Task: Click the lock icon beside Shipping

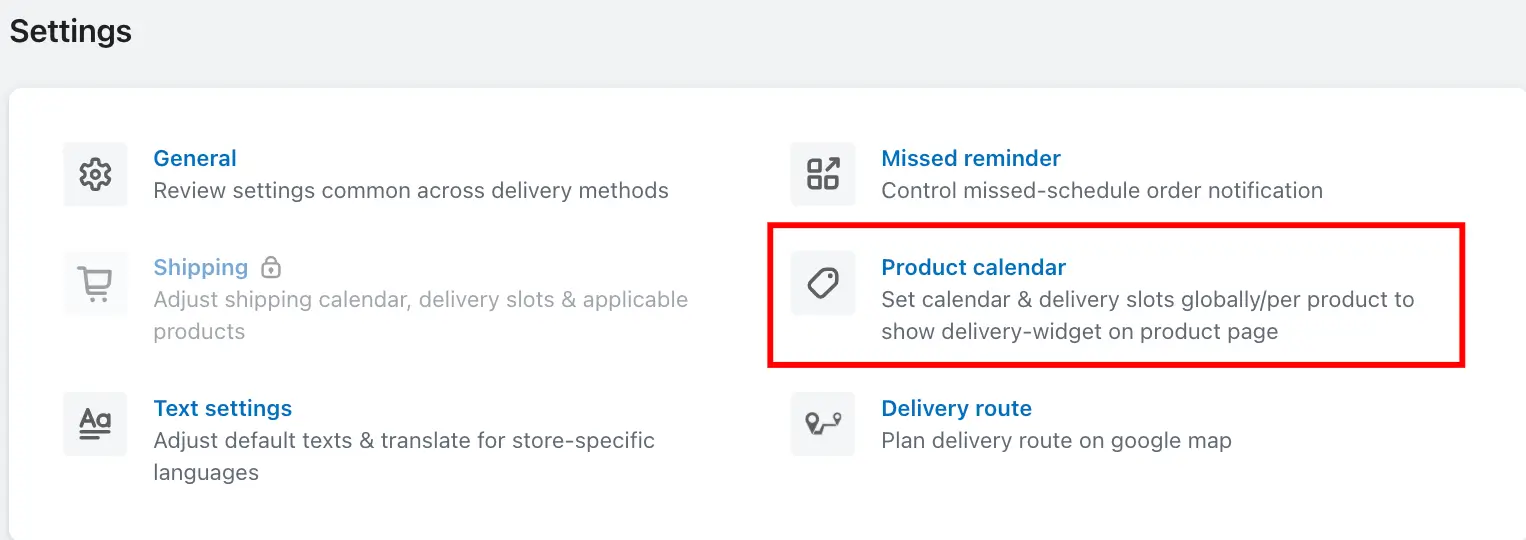Action: 271,268
